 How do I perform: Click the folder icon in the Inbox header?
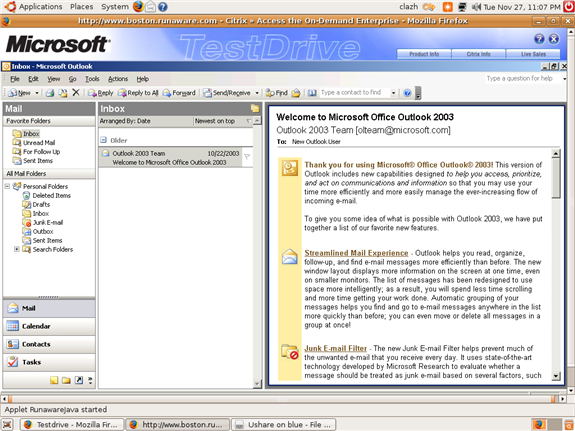[255, 108]
